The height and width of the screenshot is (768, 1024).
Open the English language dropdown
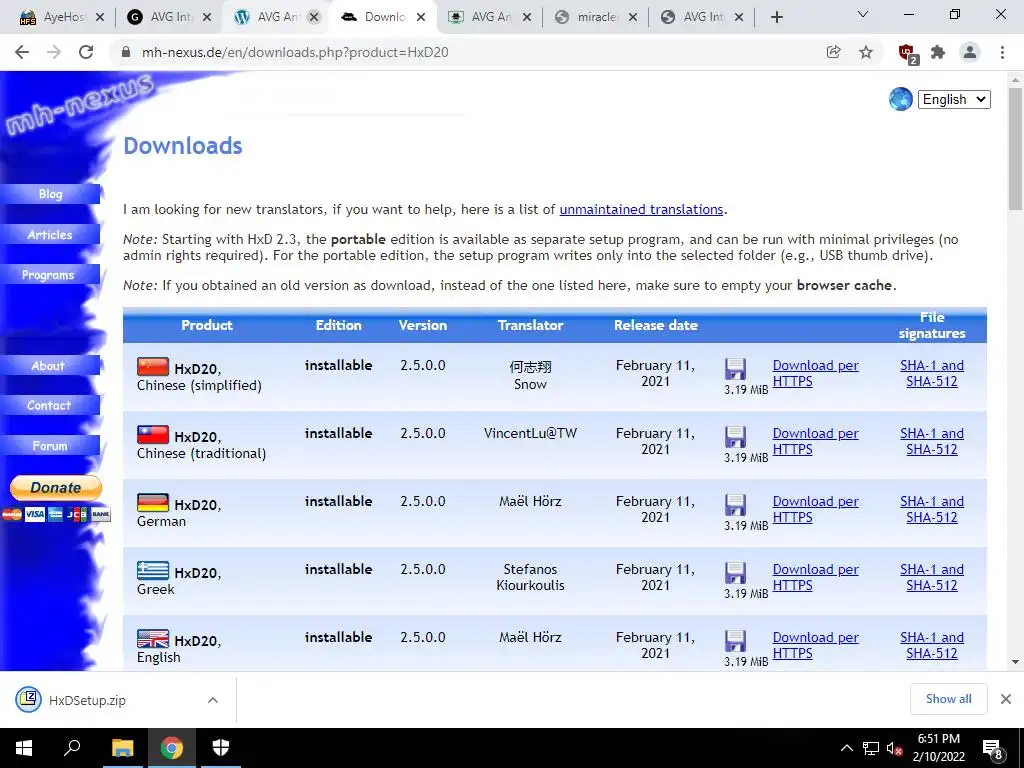pos(954,99)
